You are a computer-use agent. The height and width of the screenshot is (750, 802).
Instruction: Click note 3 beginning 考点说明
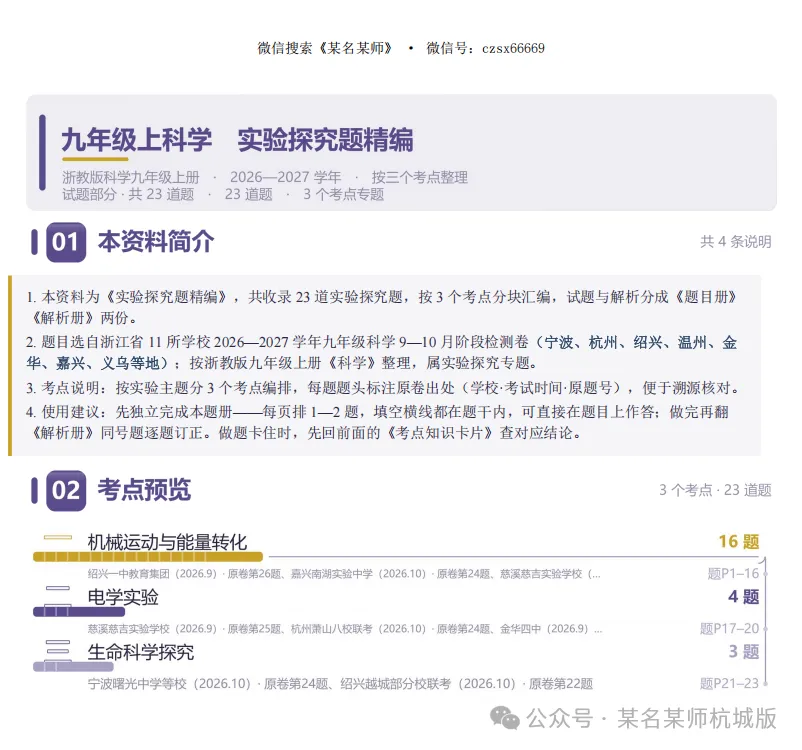(384, 388)
